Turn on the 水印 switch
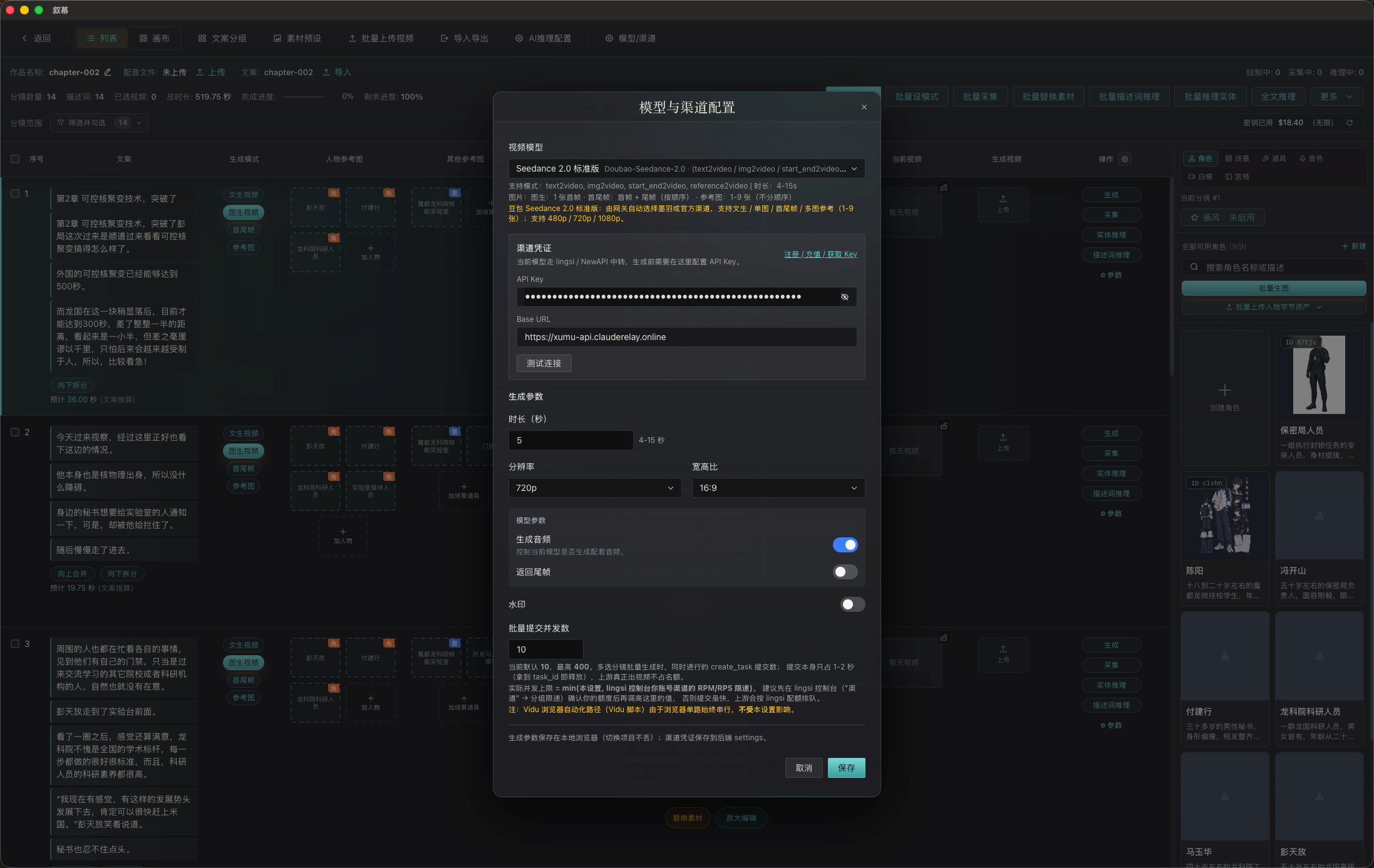Viewport: 1374px width, 868px height. tap(852, 604)
